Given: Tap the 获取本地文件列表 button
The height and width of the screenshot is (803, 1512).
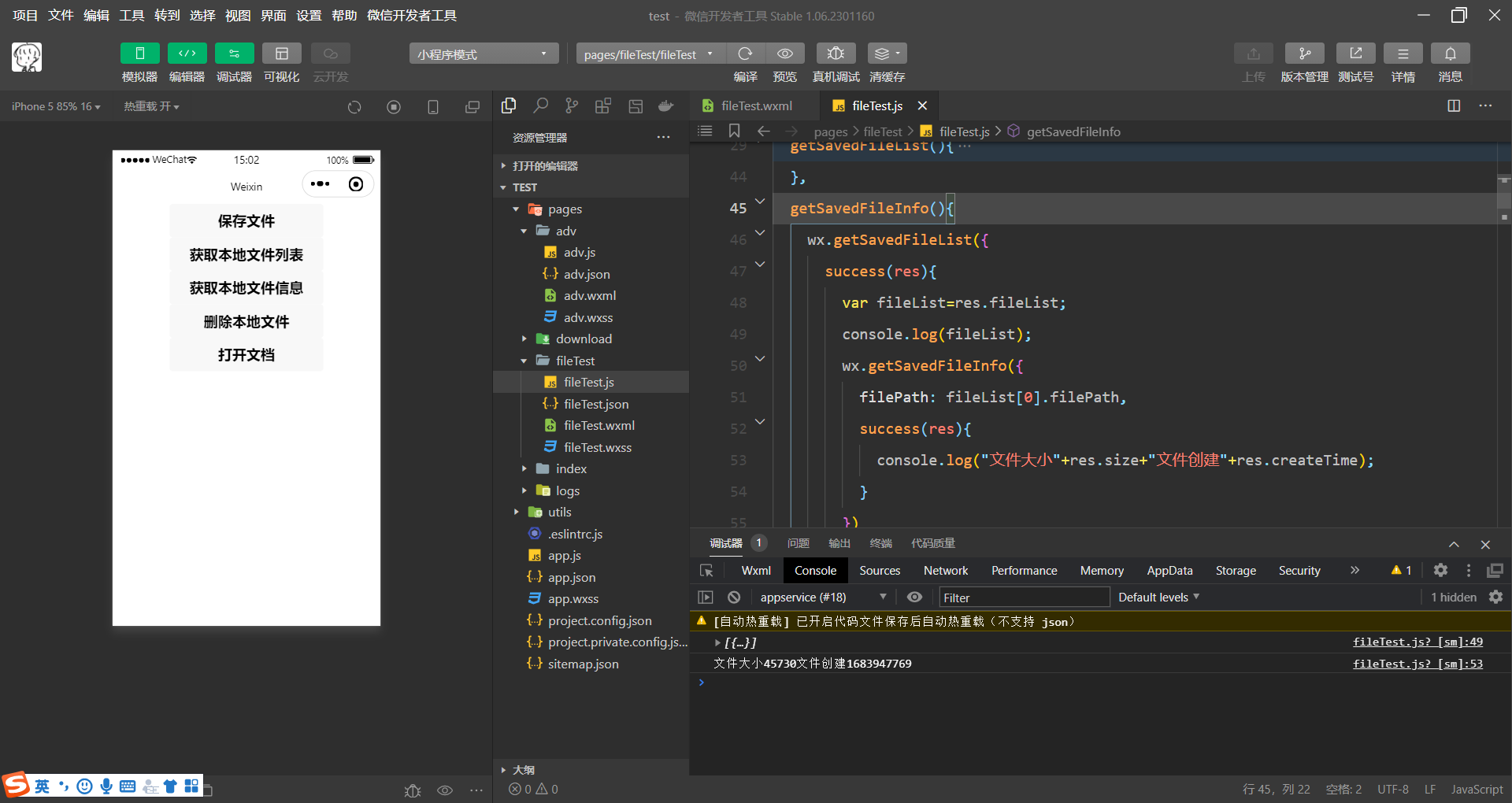Looking at the screenshot, I should click(246, 255).
